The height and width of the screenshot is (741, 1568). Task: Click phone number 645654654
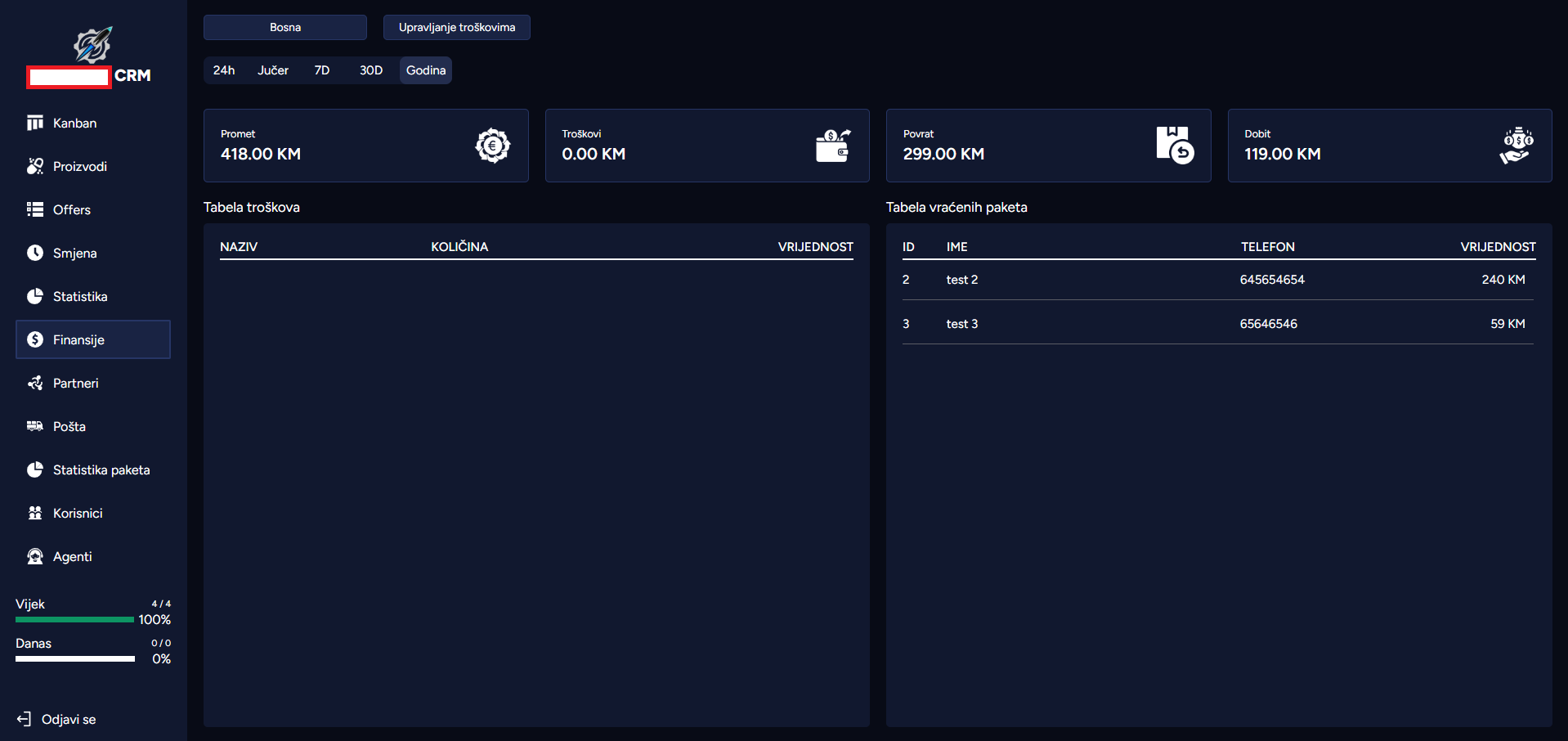point(1272,280)
